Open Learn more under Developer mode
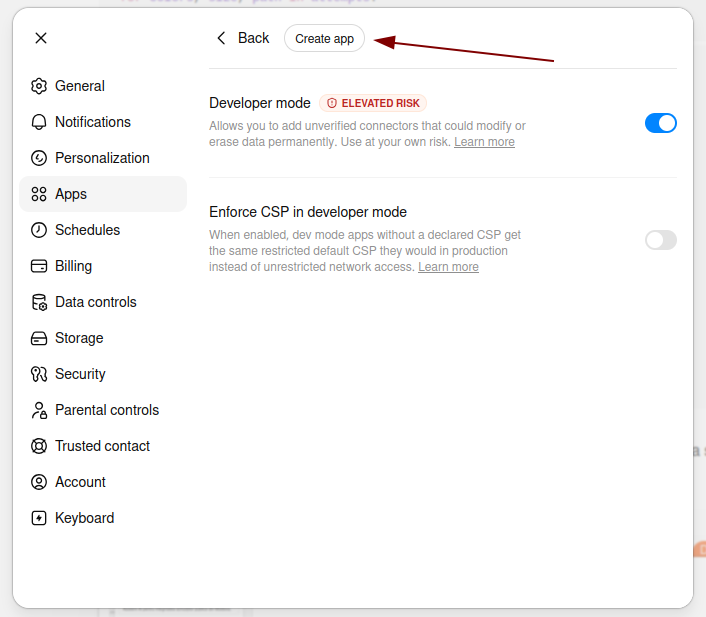Image resolution: width=706 pixels, height=617 pixels. tap(484, 142)
